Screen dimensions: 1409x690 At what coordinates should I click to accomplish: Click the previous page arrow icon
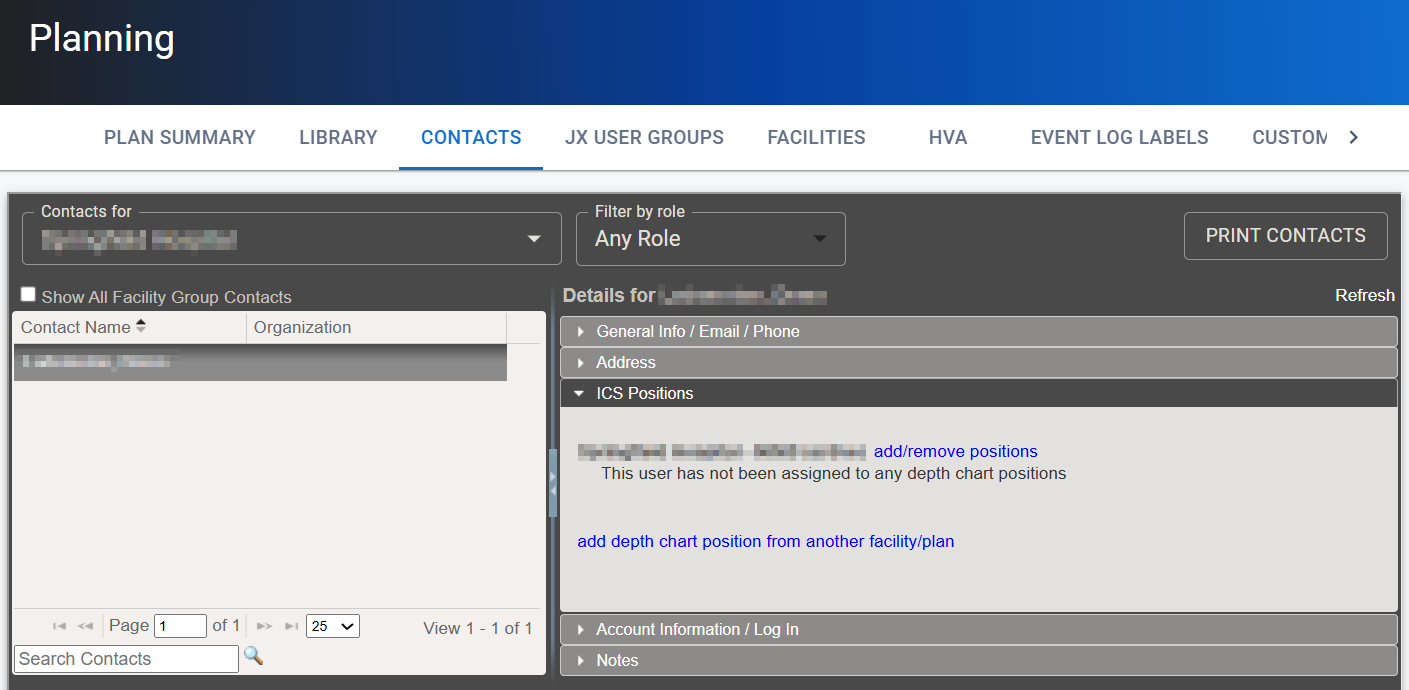84,625
